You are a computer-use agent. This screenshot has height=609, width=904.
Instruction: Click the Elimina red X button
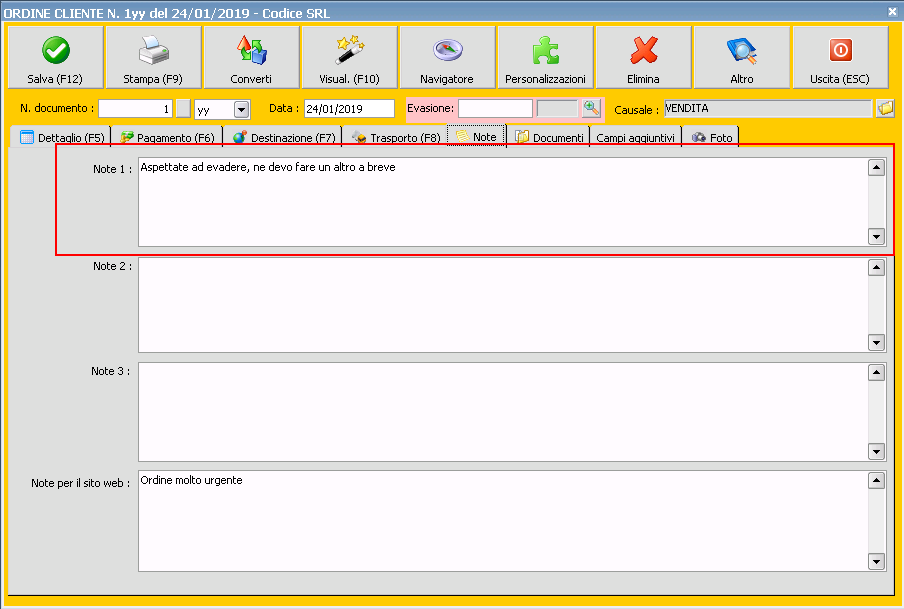[x=643, y=57]
